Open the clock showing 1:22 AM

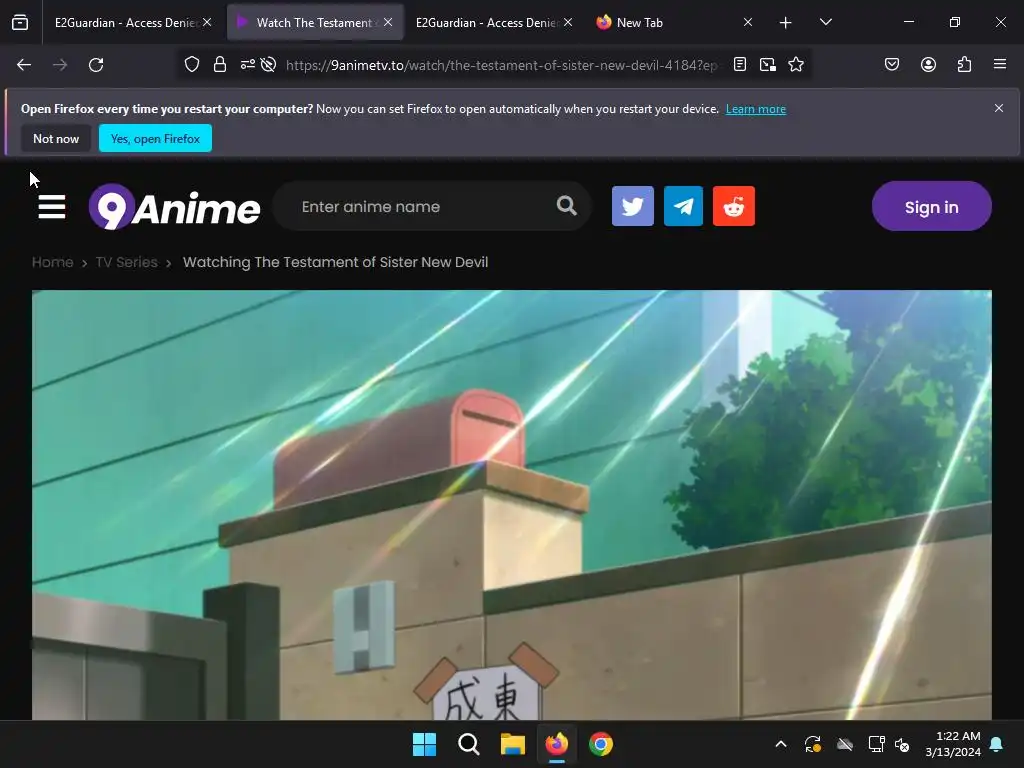click(953, 744)
